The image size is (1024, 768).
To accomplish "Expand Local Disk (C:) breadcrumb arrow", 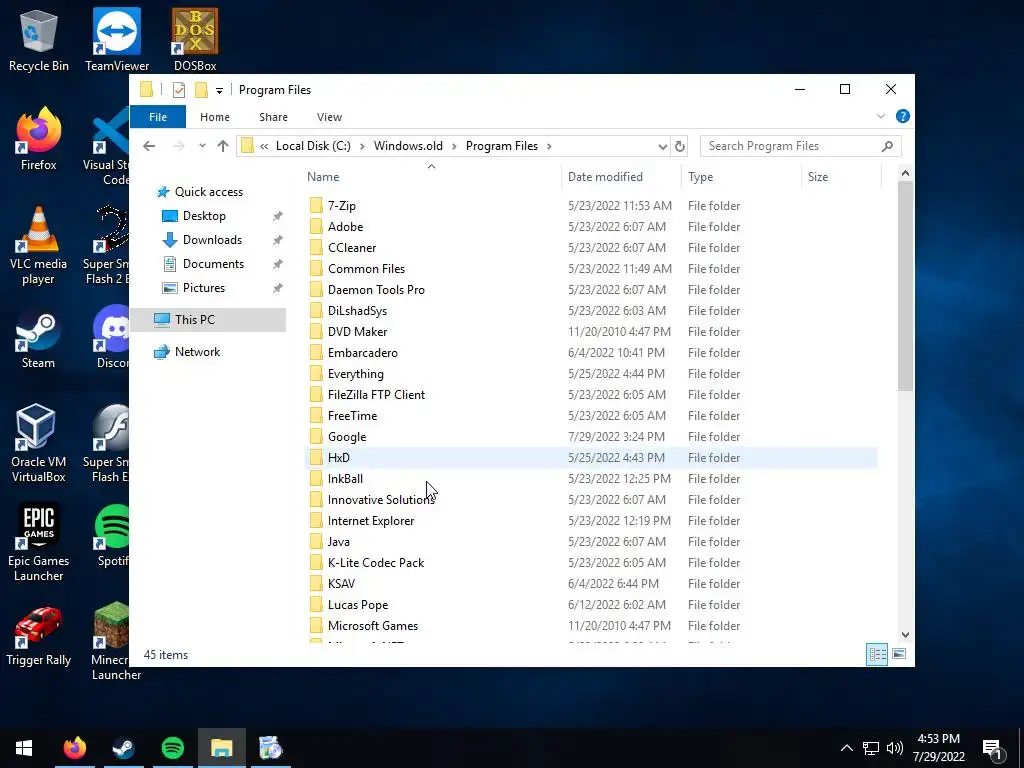I will click(x=362, y=146).
